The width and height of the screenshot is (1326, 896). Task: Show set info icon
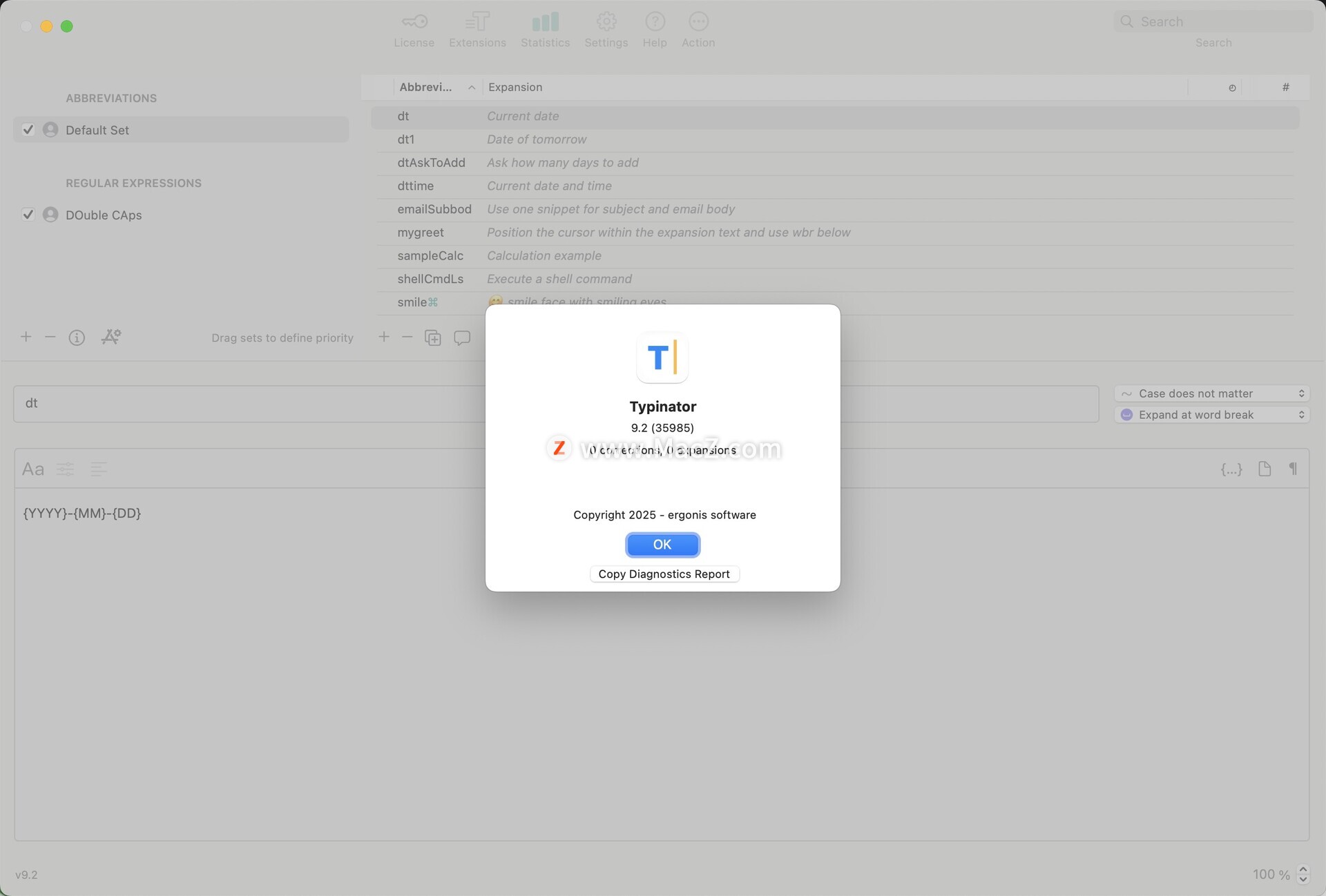[x=77, y=338]
